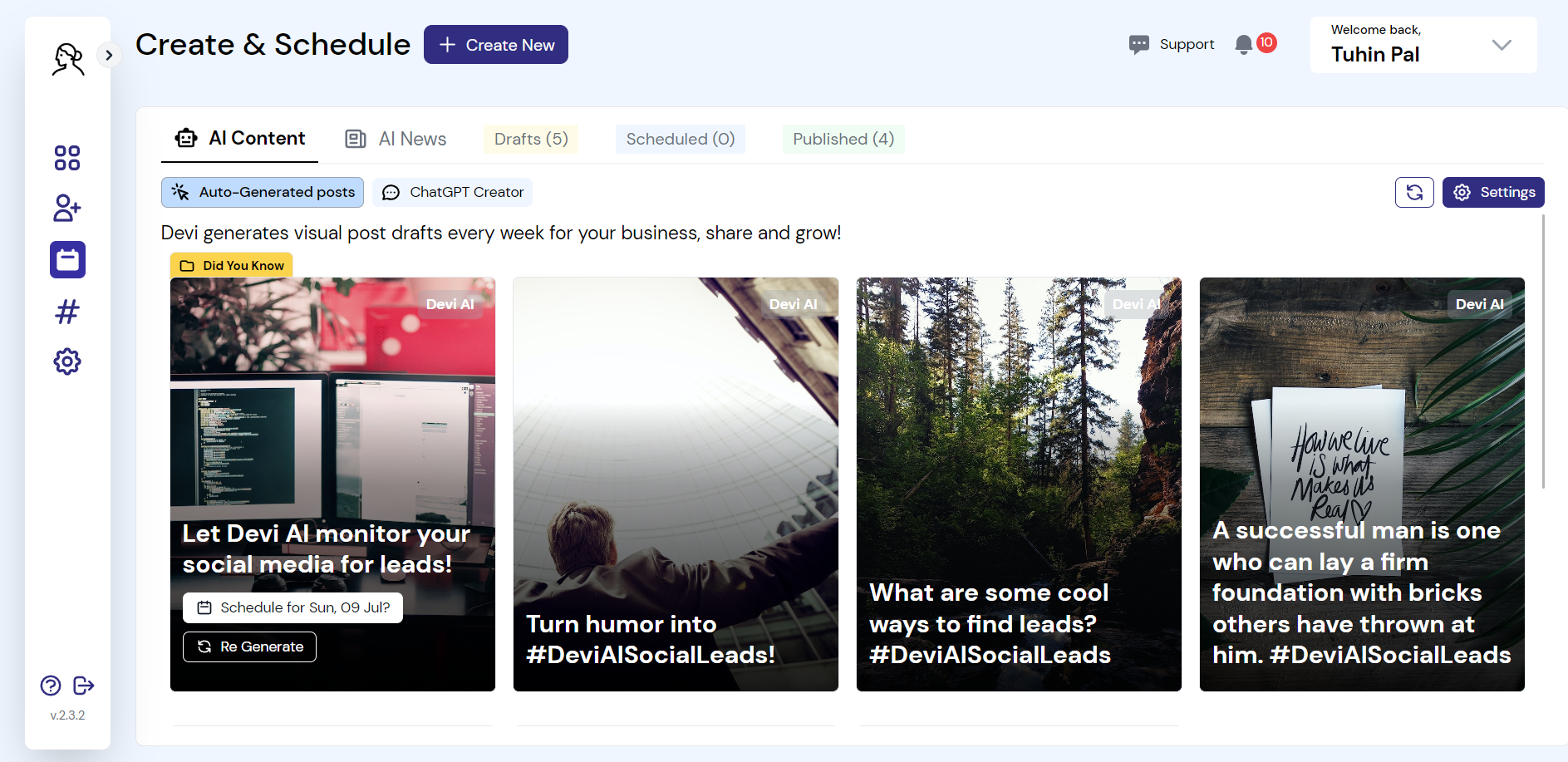
Task: Click the Did You Know category tag
Action: click(231, 265)
